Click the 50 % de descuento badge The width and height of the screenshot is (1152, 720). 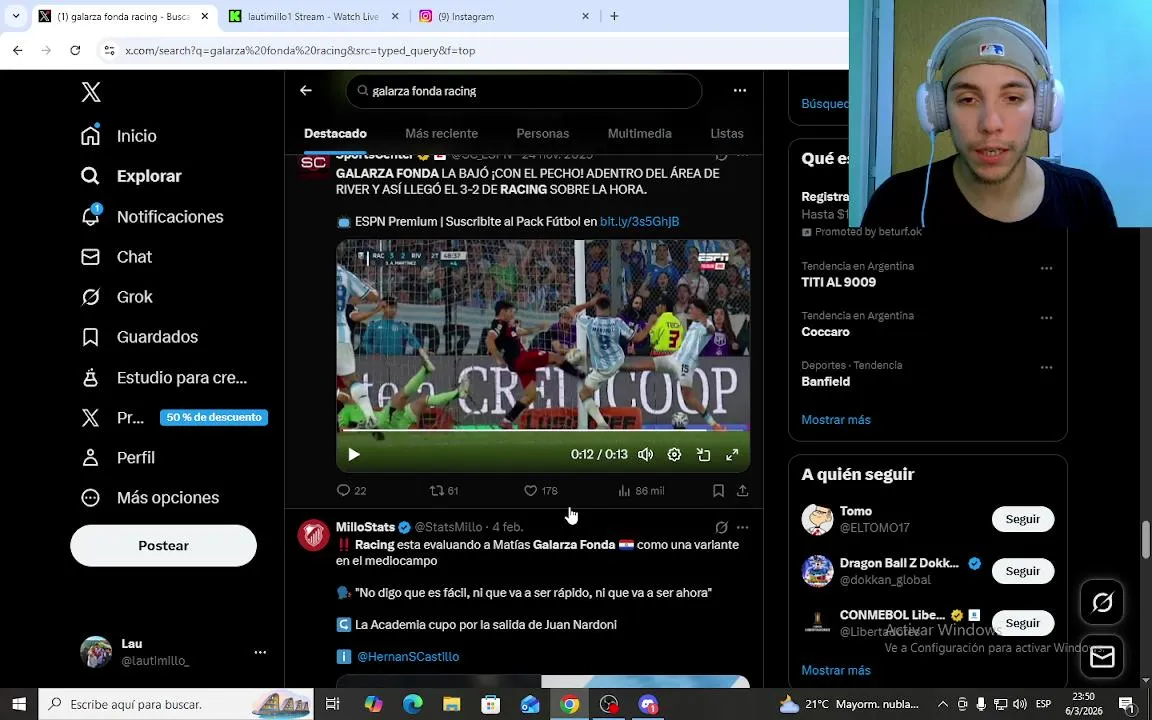[214, 417]
